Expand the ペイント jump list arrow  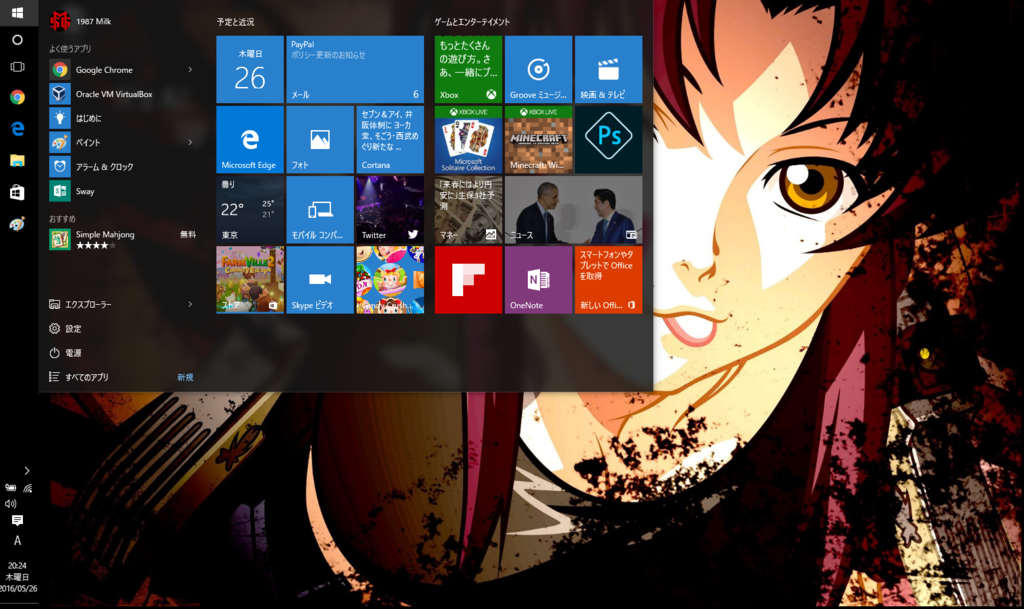click(x=190, y=142)
